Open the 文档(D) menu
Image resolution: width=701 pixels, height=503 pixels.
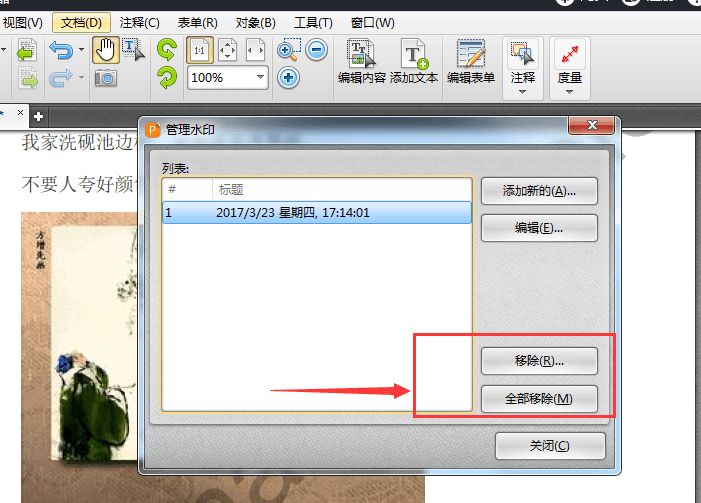(81, 23)
